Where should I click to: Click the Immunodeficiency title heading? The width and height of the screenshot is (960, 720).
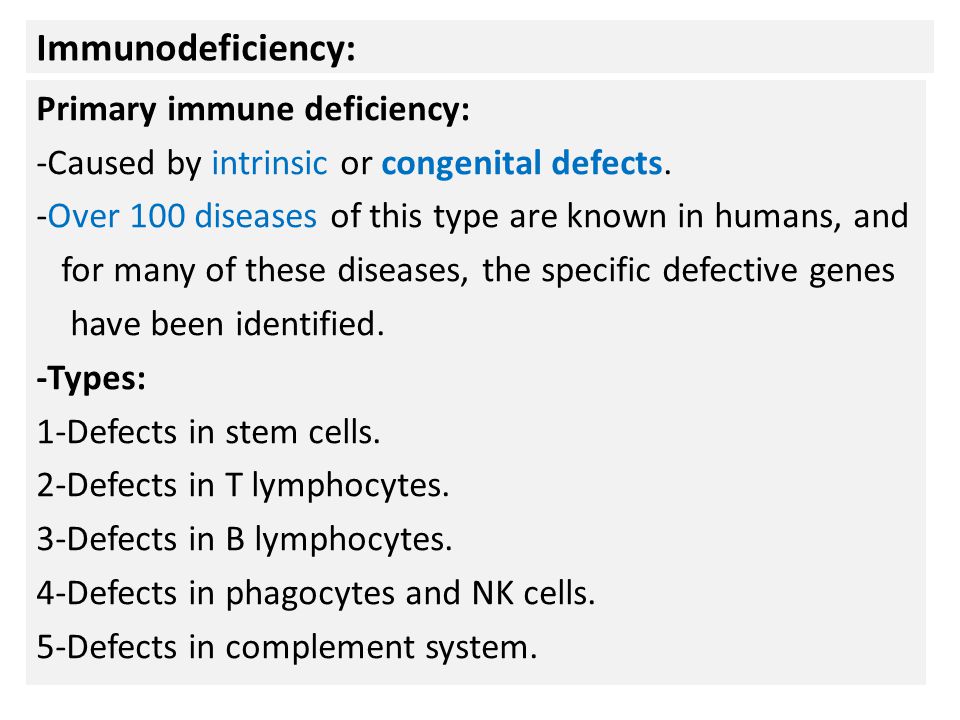(196, 48)
